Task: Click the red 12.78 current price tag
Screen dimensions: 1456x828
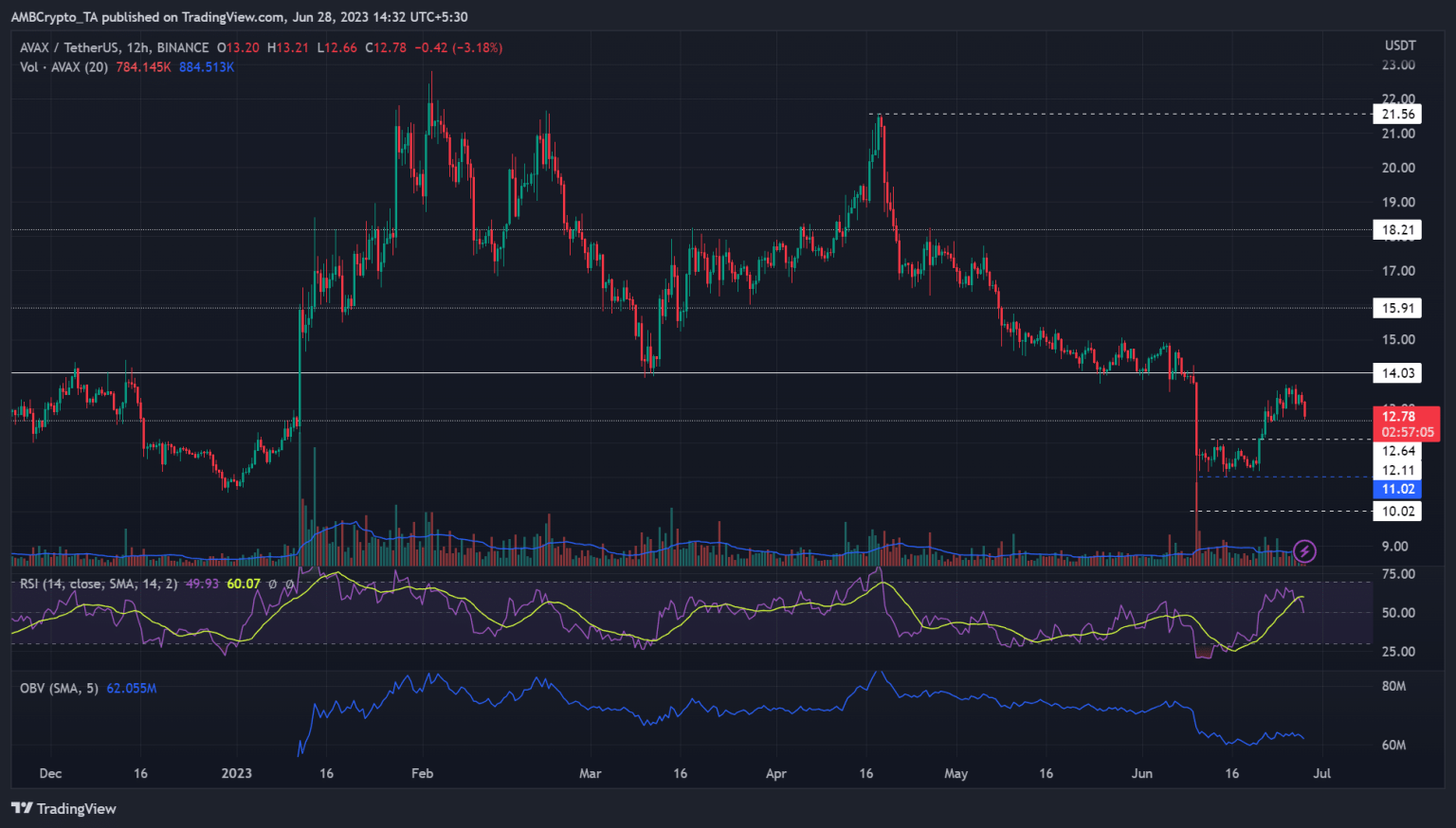Action: point(1401,416)
